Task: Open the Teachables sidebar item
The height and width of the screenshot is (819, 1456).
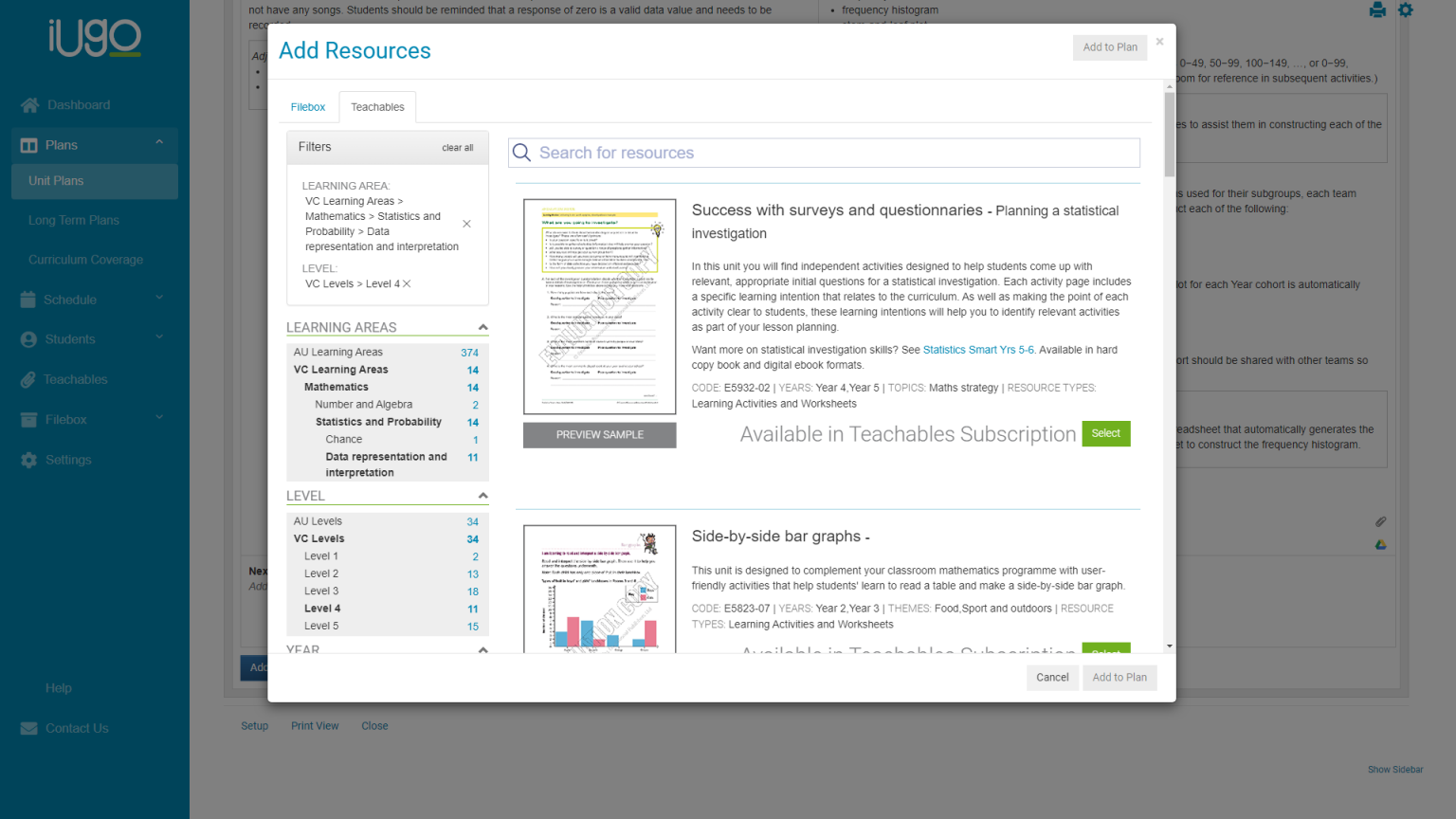Action: pyautogui.click(x=75, y=379)
